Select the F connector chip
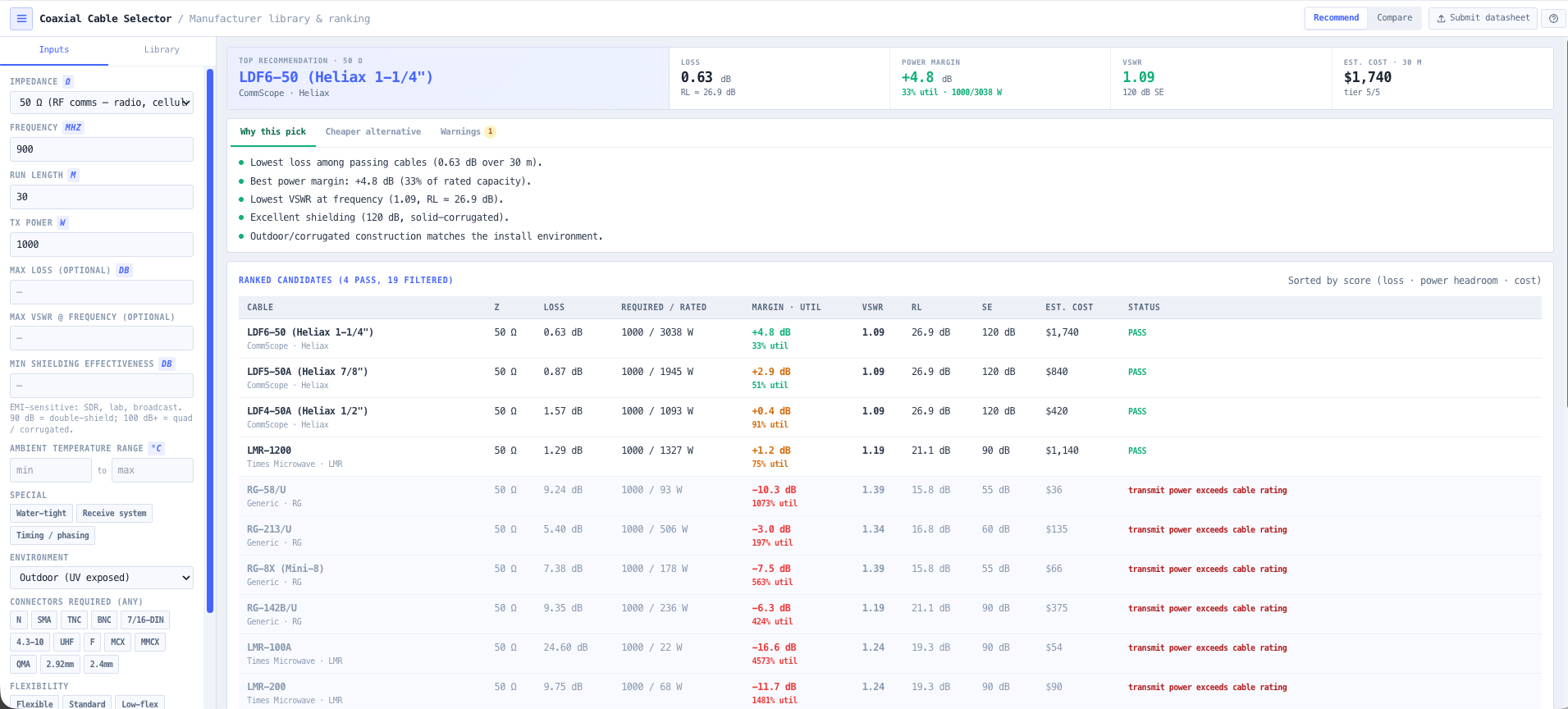 tap(92, 643)
